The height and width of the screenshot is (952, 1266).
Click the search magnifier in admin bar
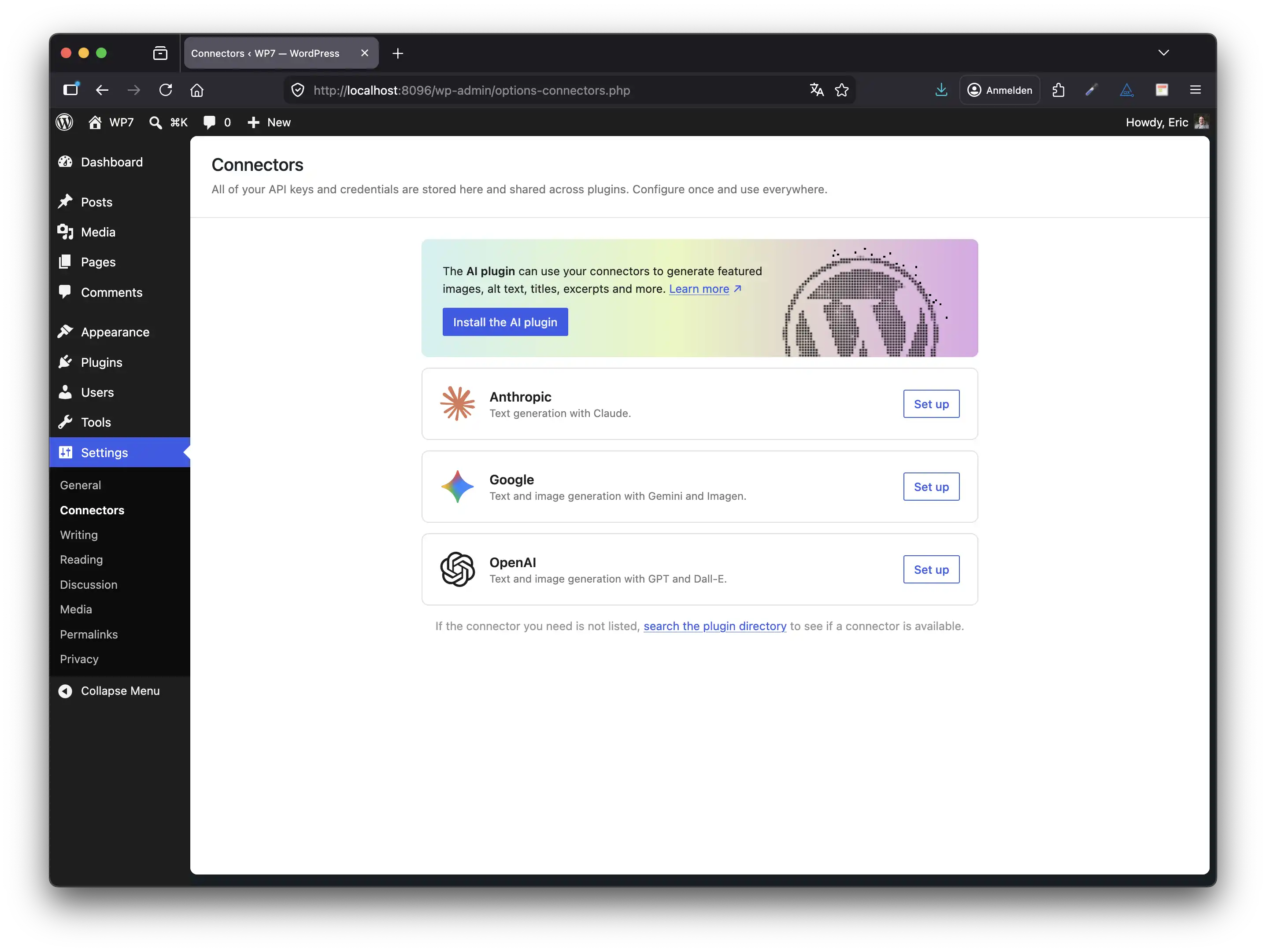[155, 122]
